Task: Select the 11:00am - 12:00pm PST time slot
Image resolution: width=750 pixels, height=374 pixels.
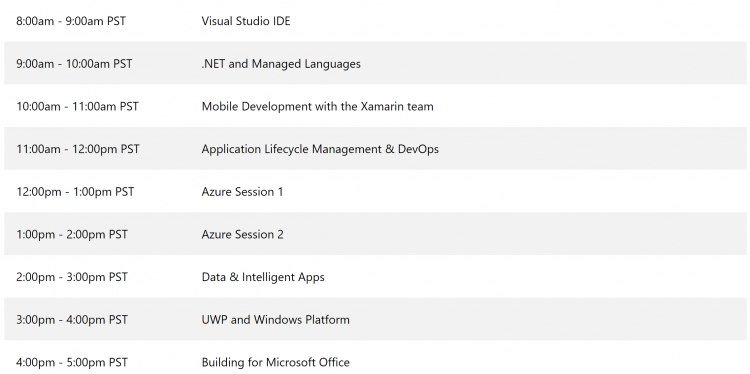Action: pyautogui.click(x=77, y=149)
